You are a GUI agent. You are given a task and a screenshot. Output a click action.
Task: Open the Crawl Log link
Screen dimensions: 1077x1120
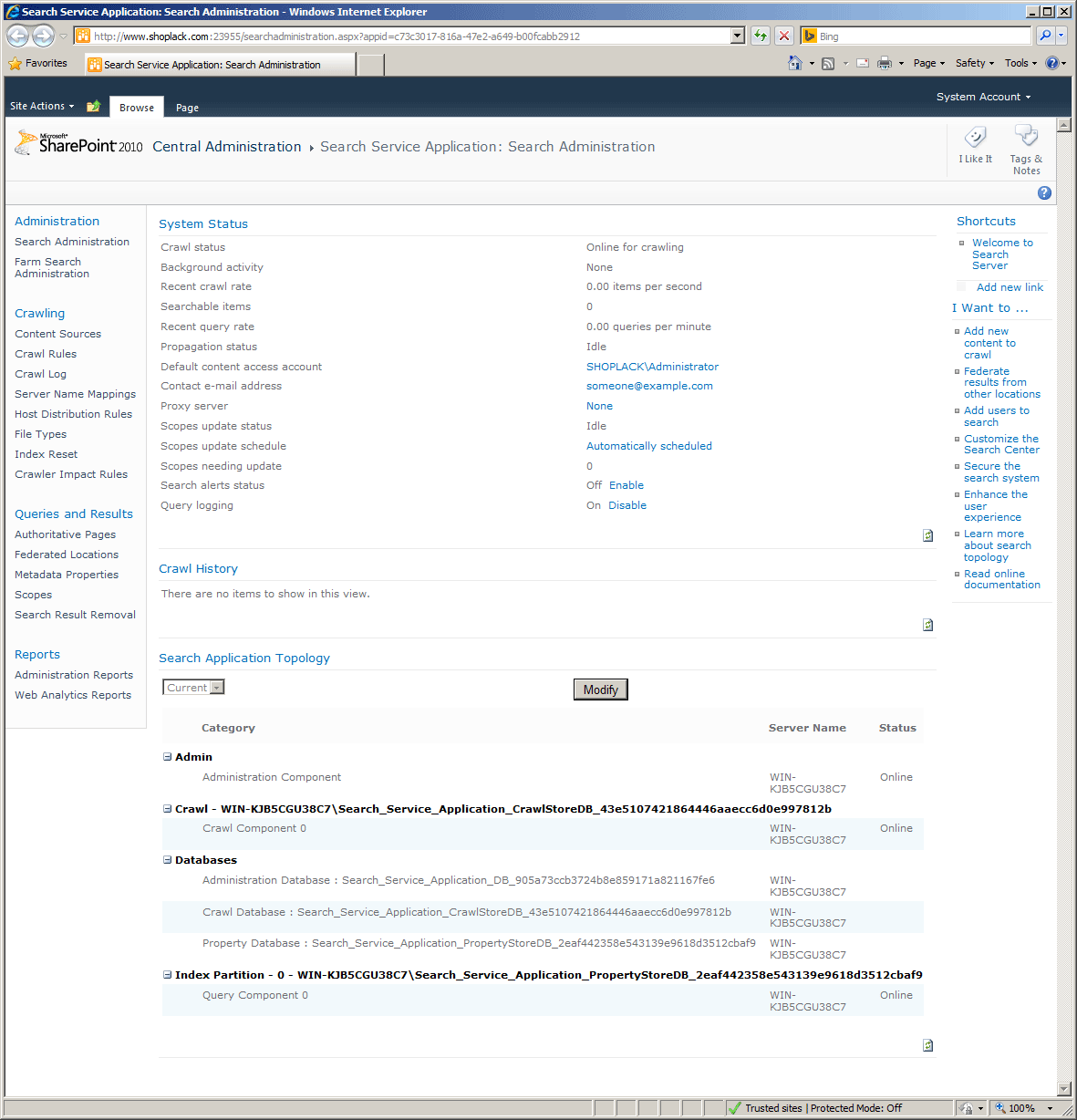click(40, 374)
